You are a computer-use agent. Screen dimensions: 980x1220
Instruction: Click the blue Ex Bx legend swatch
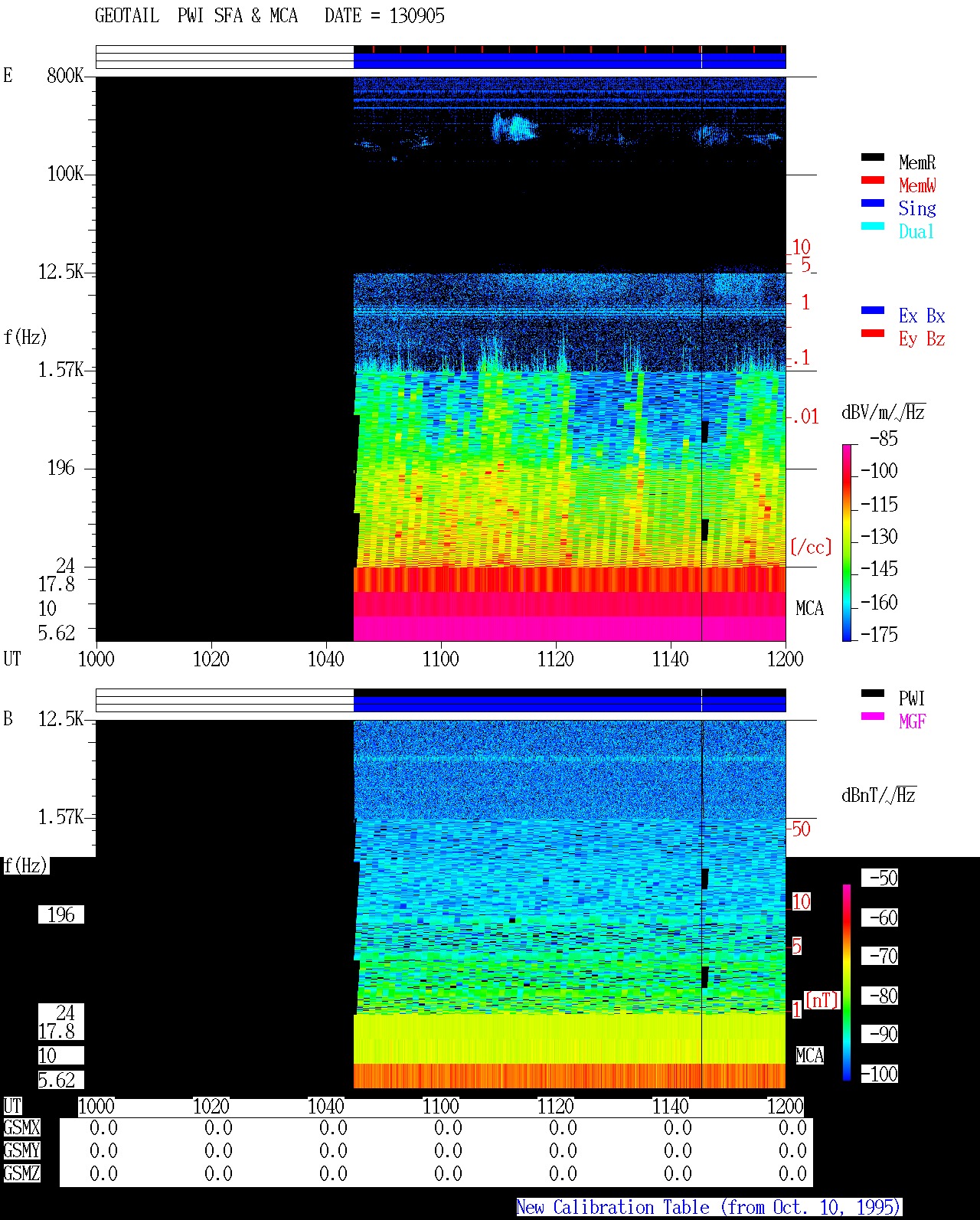click(x=873, y=311)
